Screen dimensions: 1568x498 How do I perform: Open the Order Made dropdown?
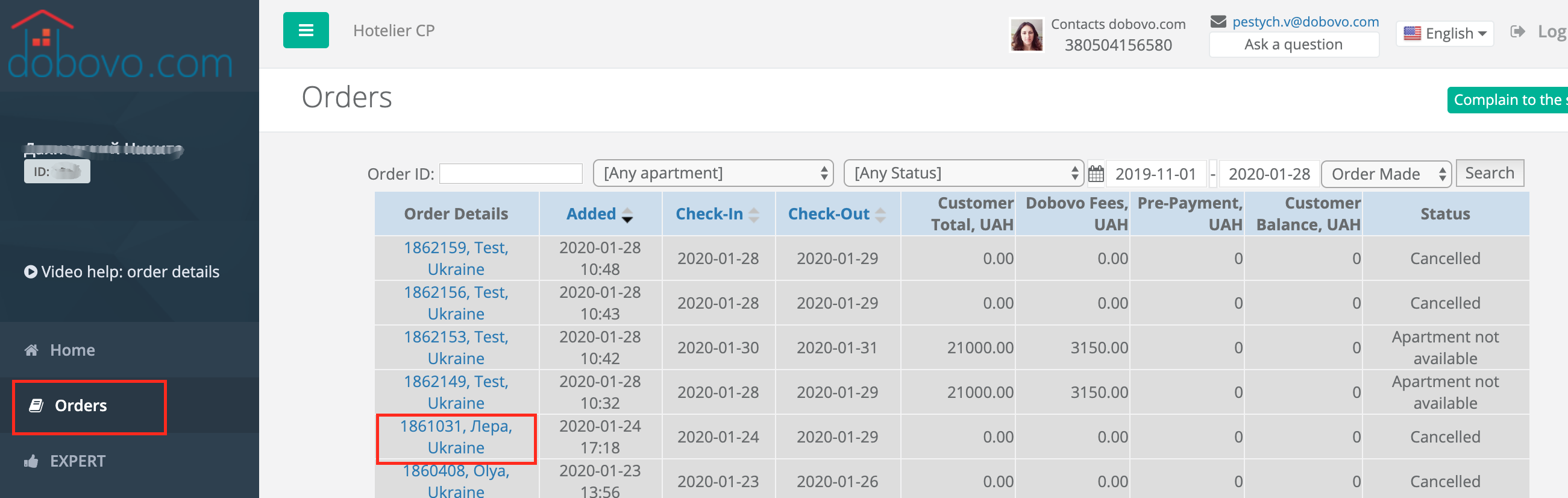click(1386, 174)
